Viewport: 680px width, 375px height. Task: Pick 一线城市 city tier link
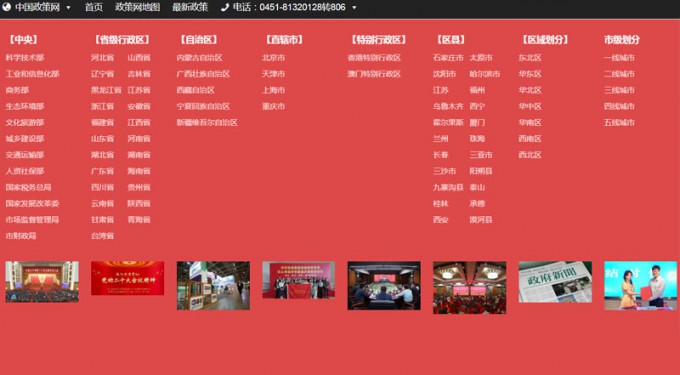[x=619, y=58]
